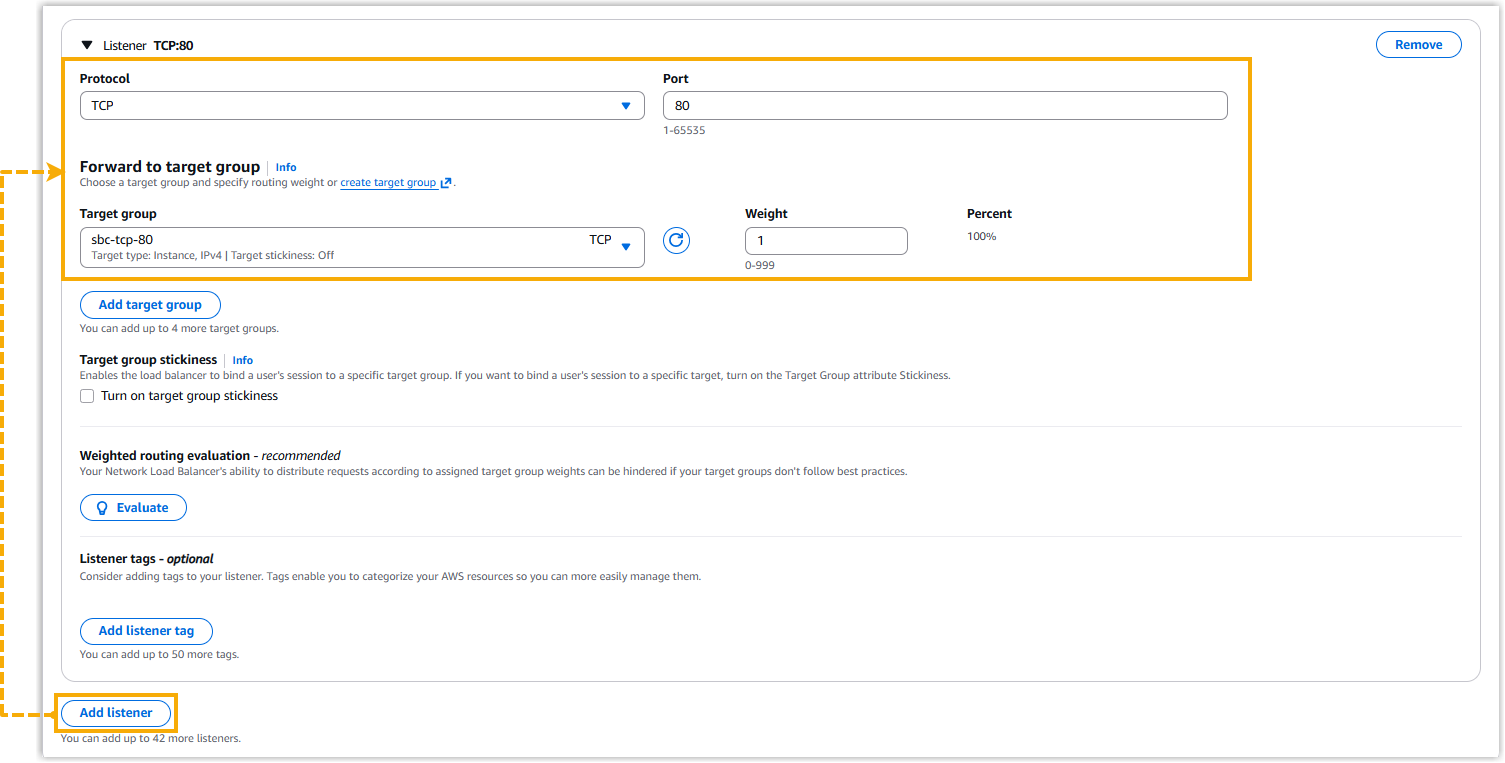Click the blue caret in Protocol field
Viewport: 1505px width, 763px height.
pos(626,106)
